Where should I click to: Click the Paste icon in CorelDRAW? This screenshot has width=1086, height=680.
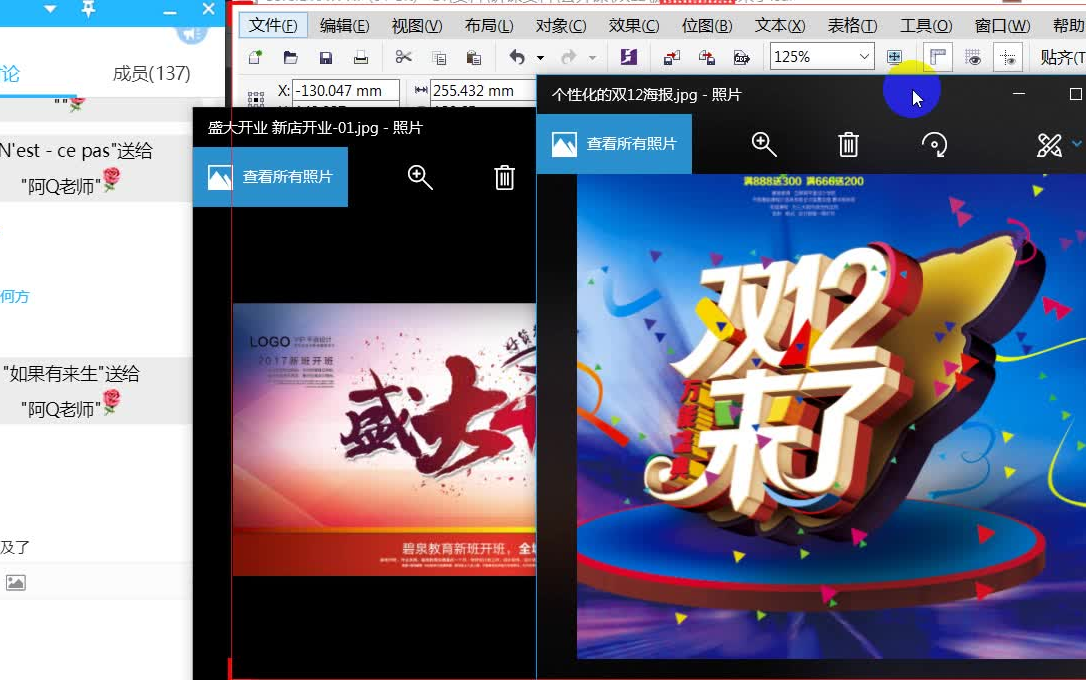(475, 57)
